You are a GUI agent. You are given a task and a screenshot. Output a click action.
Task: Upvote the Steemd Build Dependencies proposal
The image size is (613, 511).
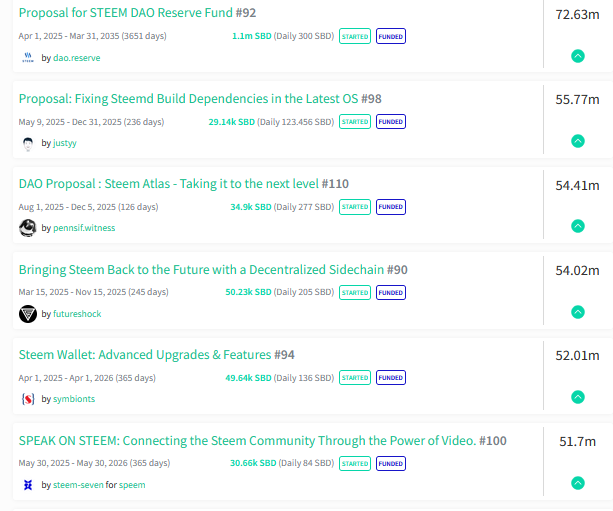tap(577, 141)
